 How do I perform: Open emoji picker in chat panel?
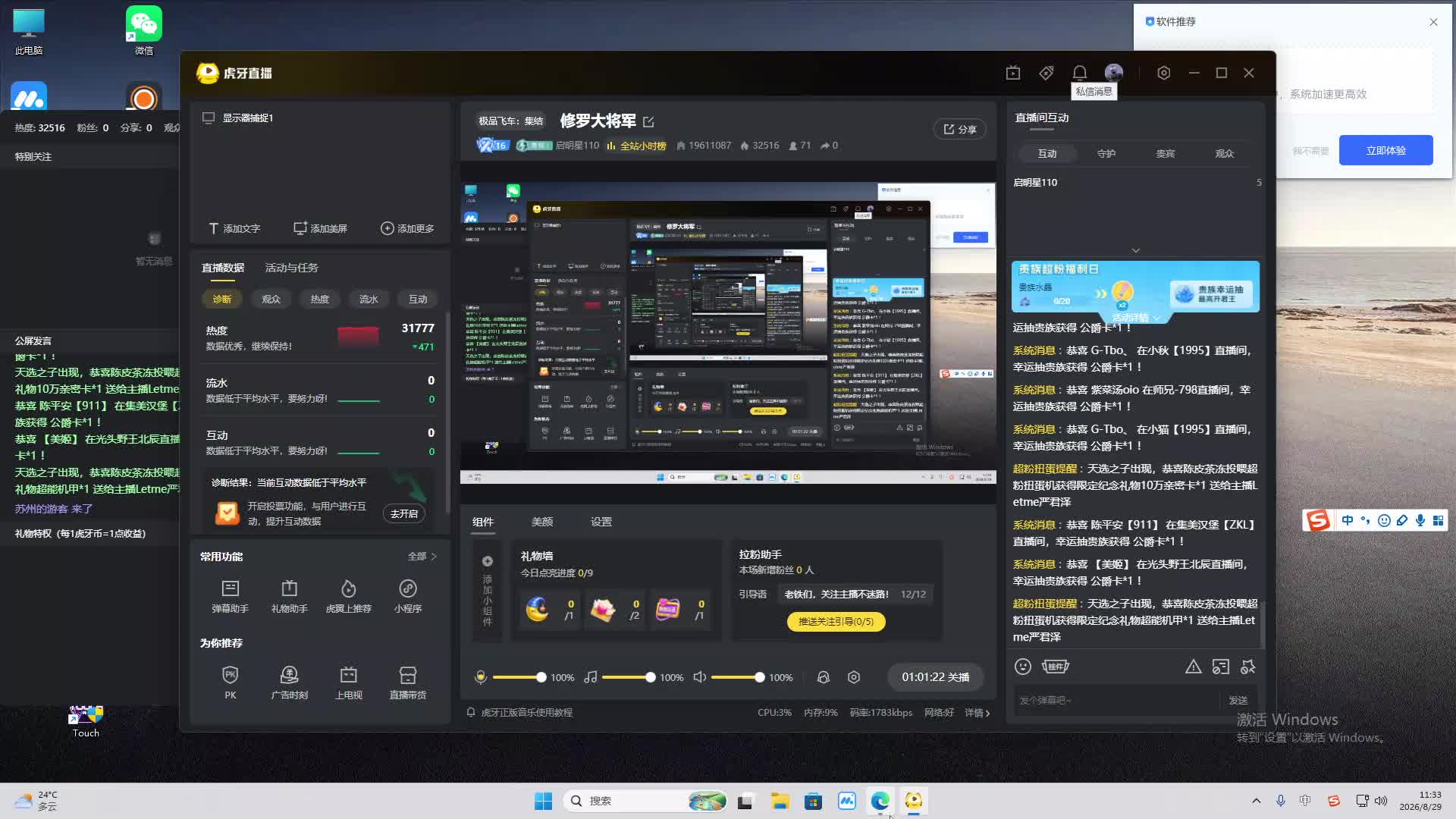[x=1023, y=667]
